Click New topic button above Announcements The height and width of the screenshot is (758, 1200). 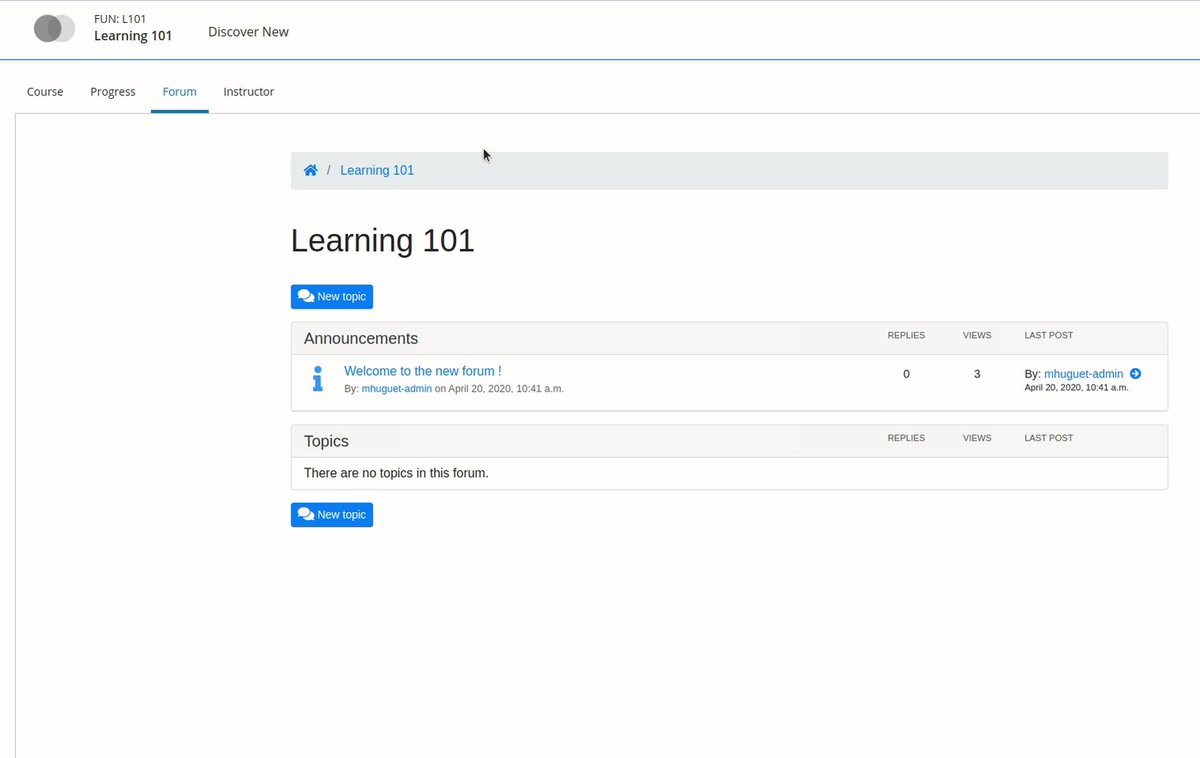coord(332,297)
